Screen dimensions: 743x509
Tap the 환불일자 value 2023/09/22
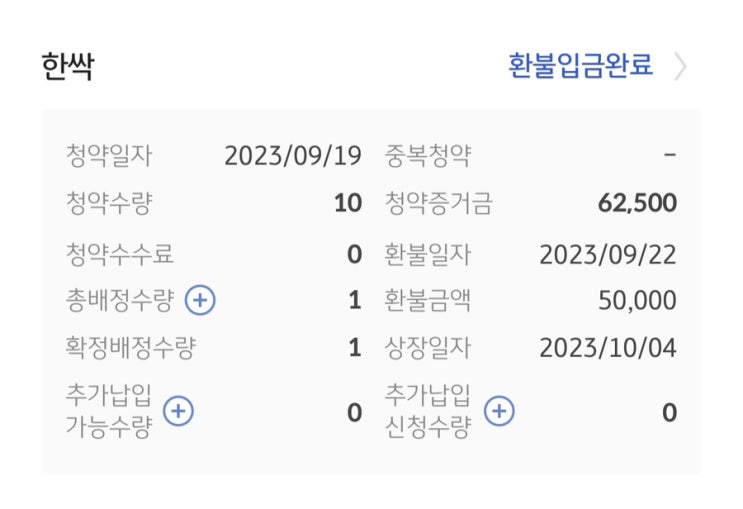point(608,254)
